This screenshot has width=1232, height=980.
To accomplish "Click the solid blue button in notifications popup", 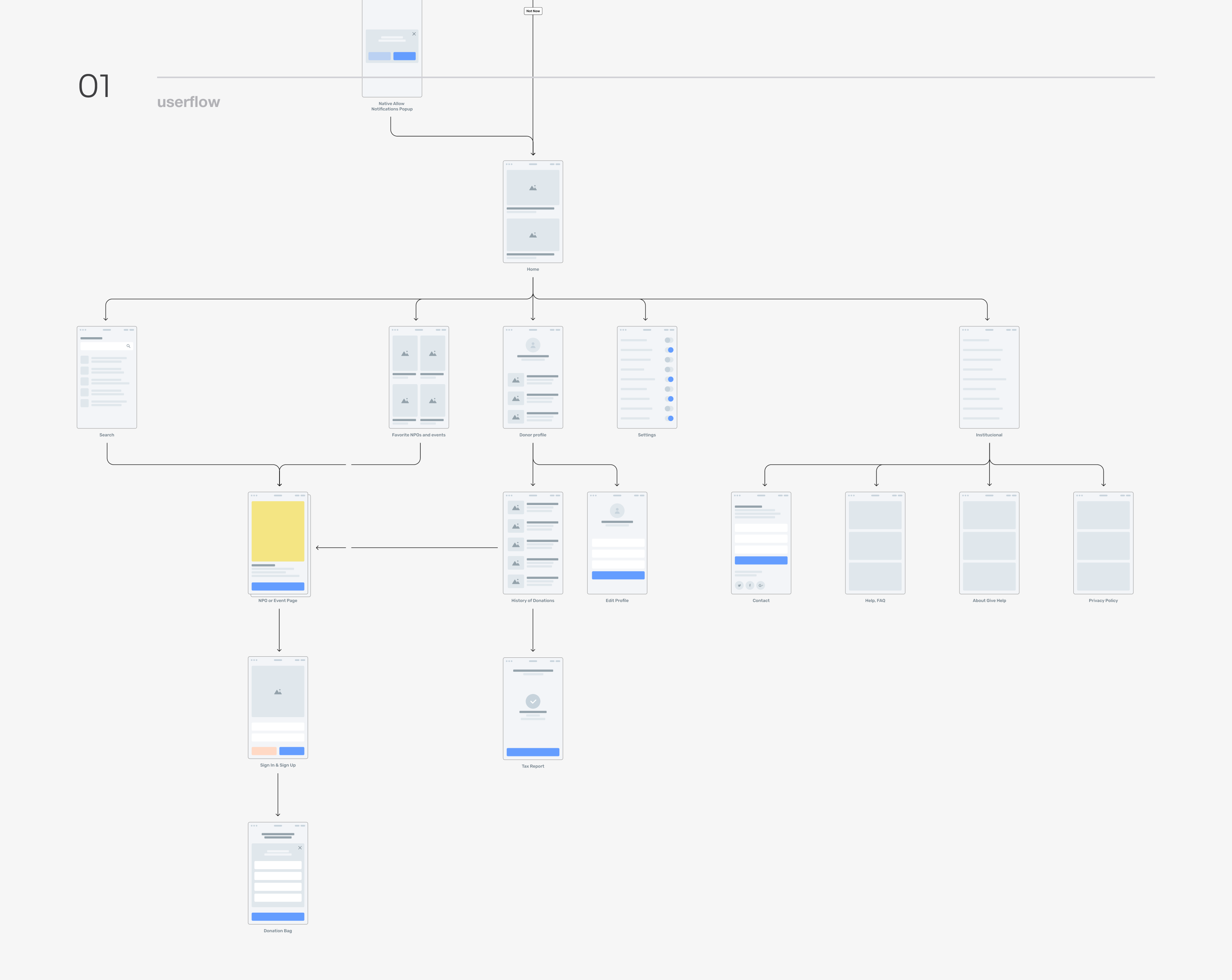I will point(405,56).
